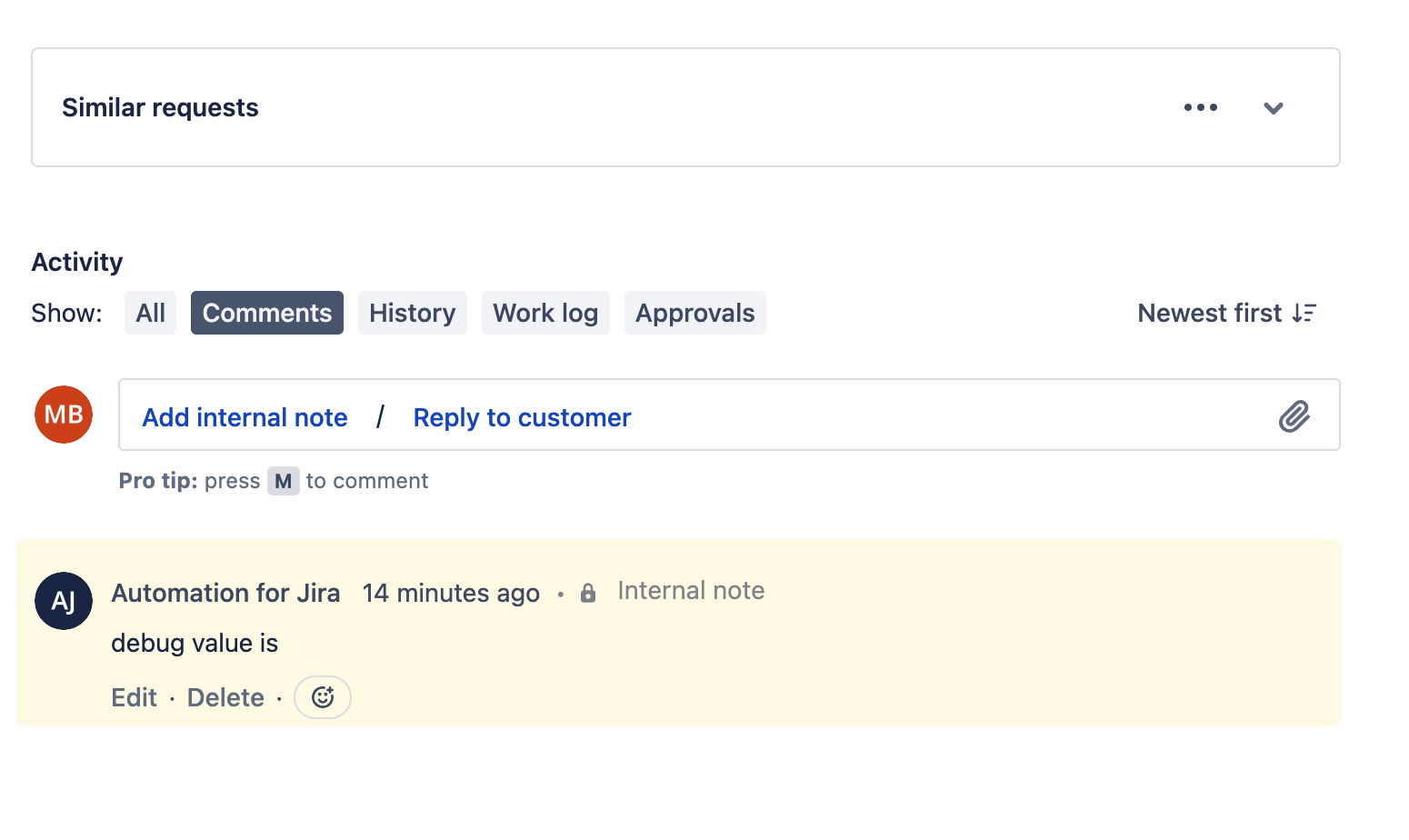Image resolution: width=1409 pixels, height=840 pixels.
Task: Click the emoji reaction icon on the comment
Action: 323,696
